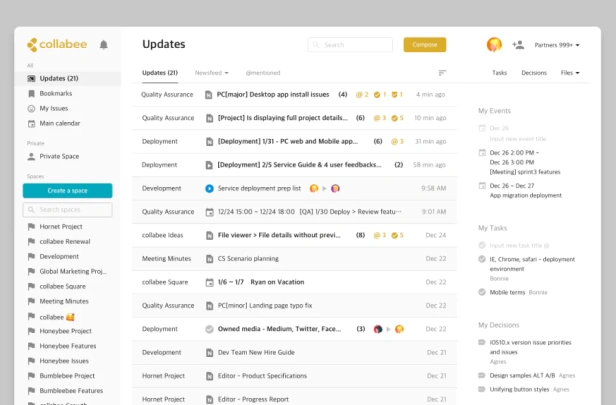The height and width of the screenshot is (405, 616).
Task: Open the Decisions tab
Action: click(534, 73)
